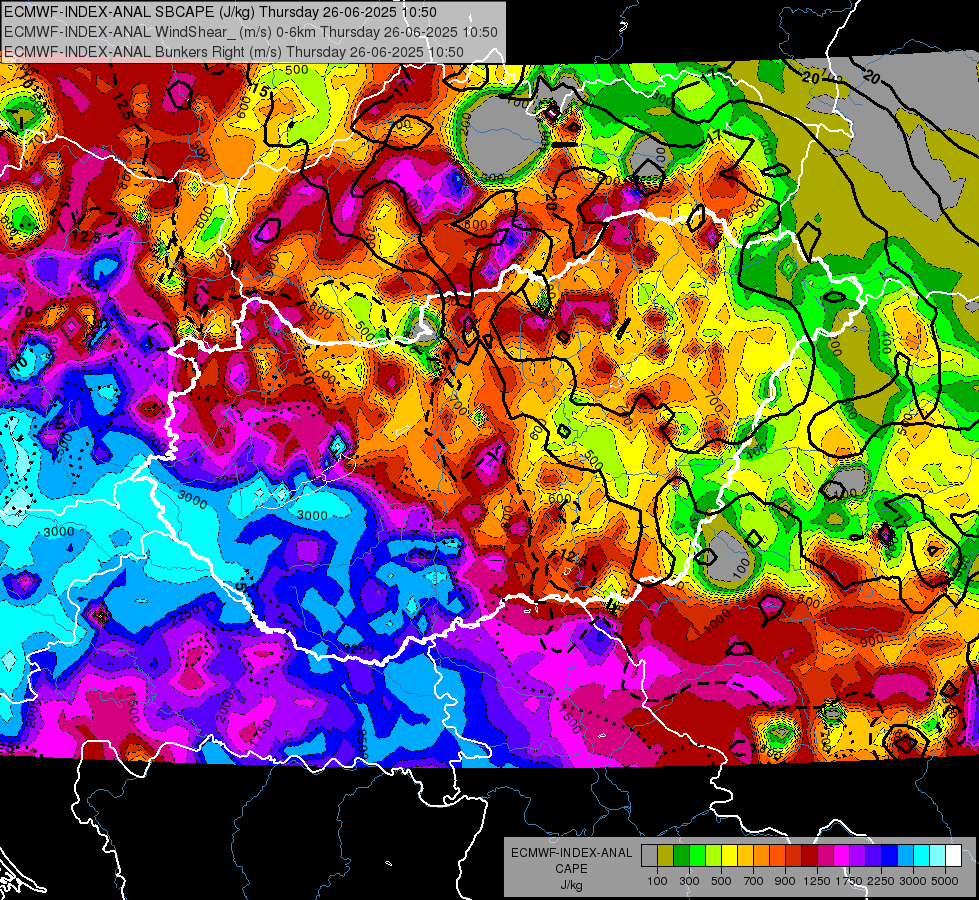Click the WindShear_ 0-6km title line

[x=250, y=32]
